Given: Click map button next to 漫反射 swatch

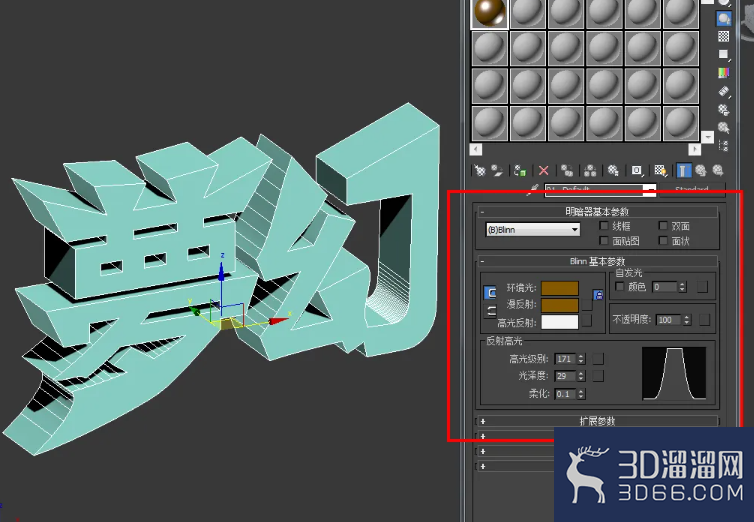Looking at the screenshot, I should click(587, 305).
